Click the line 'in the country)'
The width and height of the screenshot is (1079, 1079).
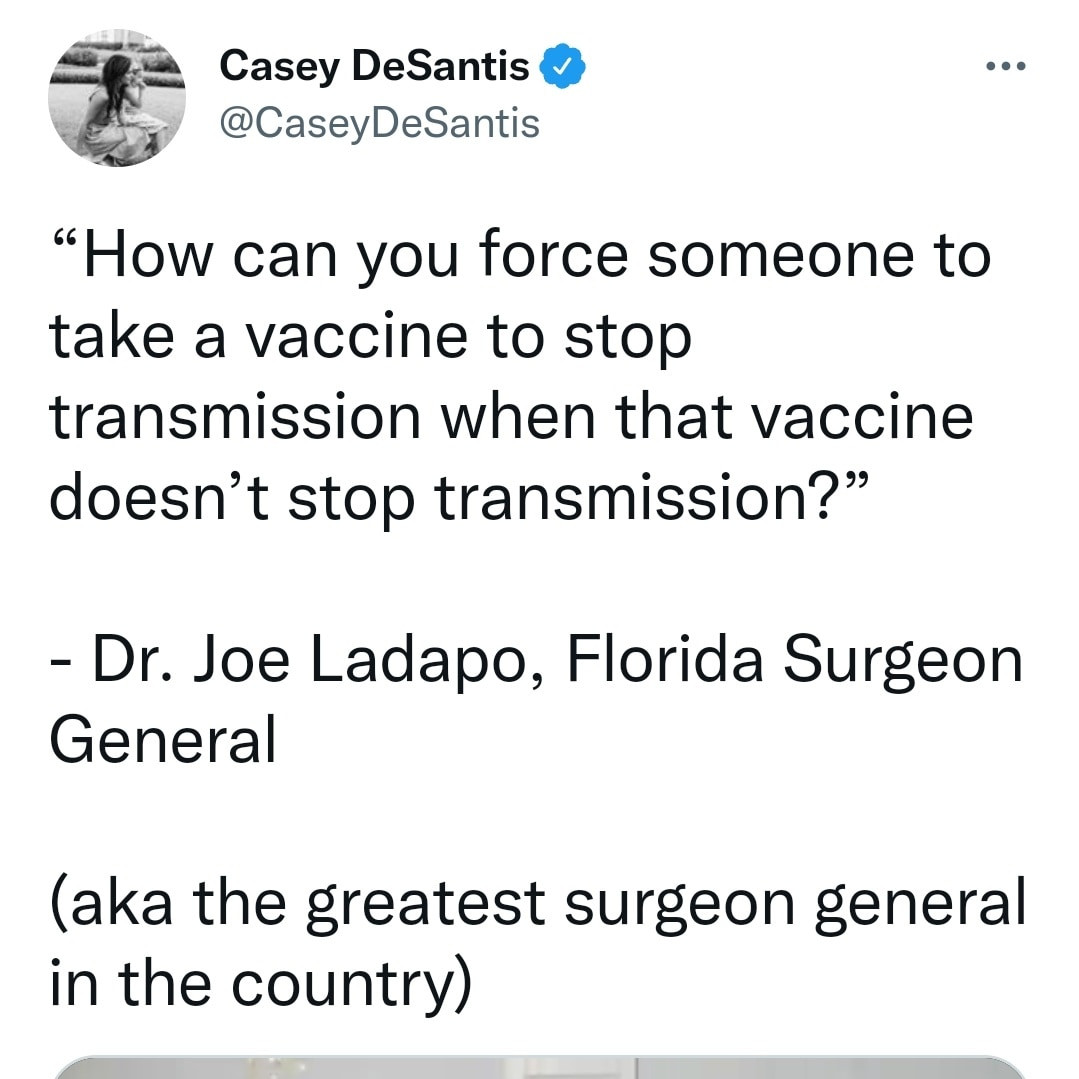point(261,984)
